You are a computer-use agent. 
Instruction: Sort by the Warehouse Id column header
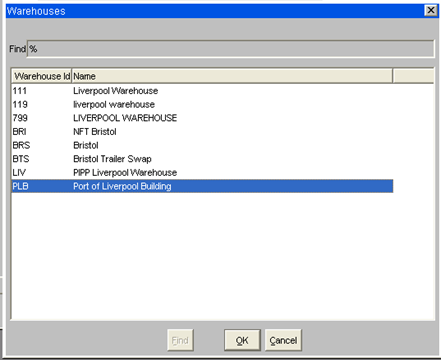(42, 76)
